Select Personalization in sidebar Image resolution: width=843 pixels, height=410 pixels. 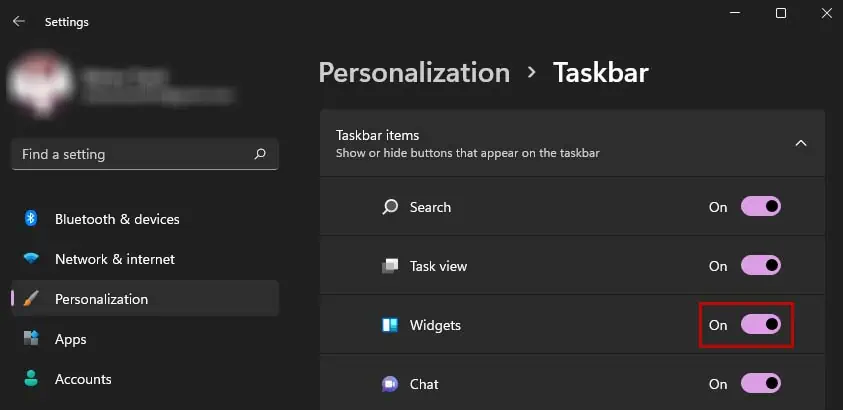pos(145,299)
